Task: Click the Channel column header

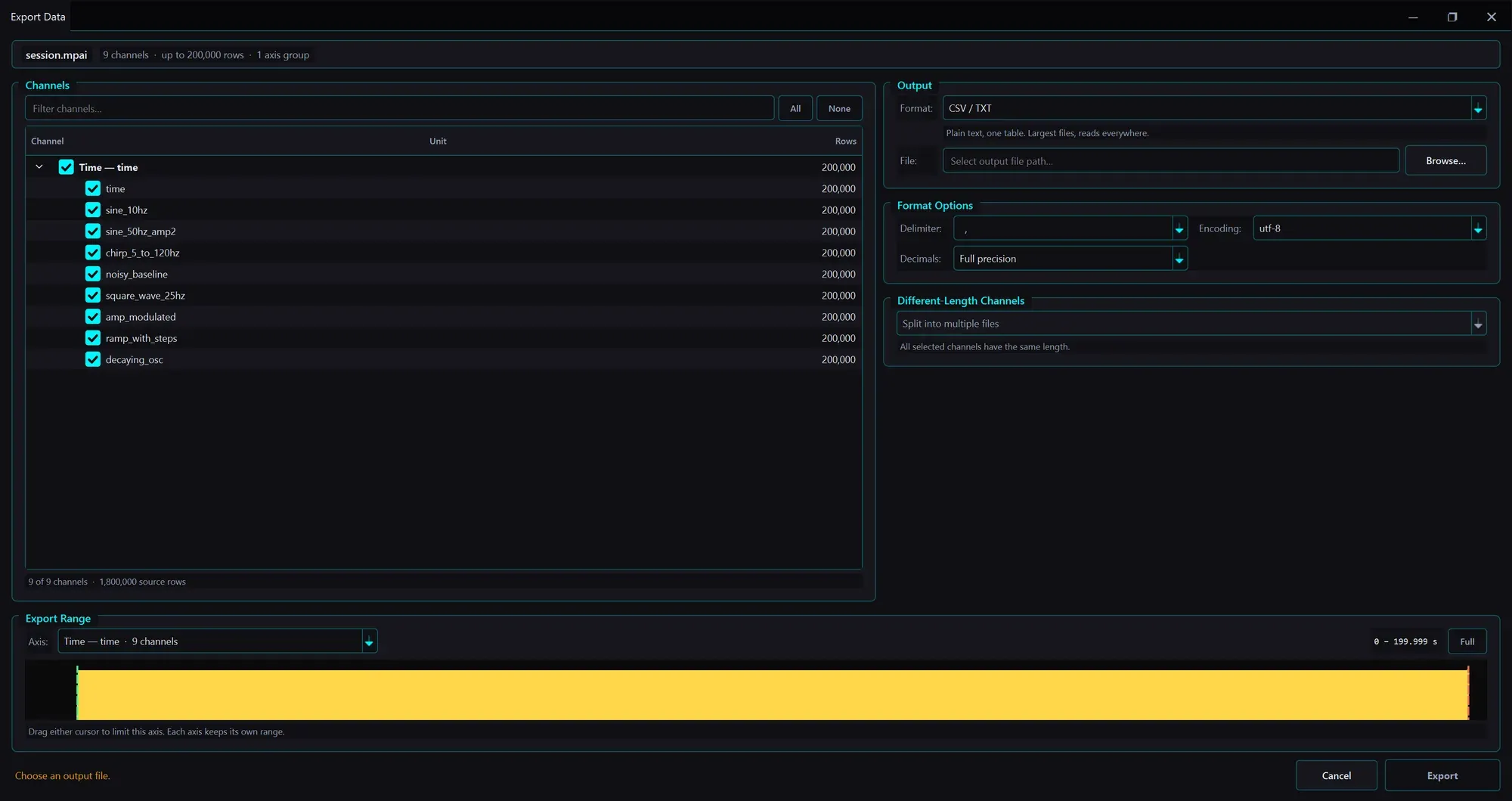Action: click(48, 141)
